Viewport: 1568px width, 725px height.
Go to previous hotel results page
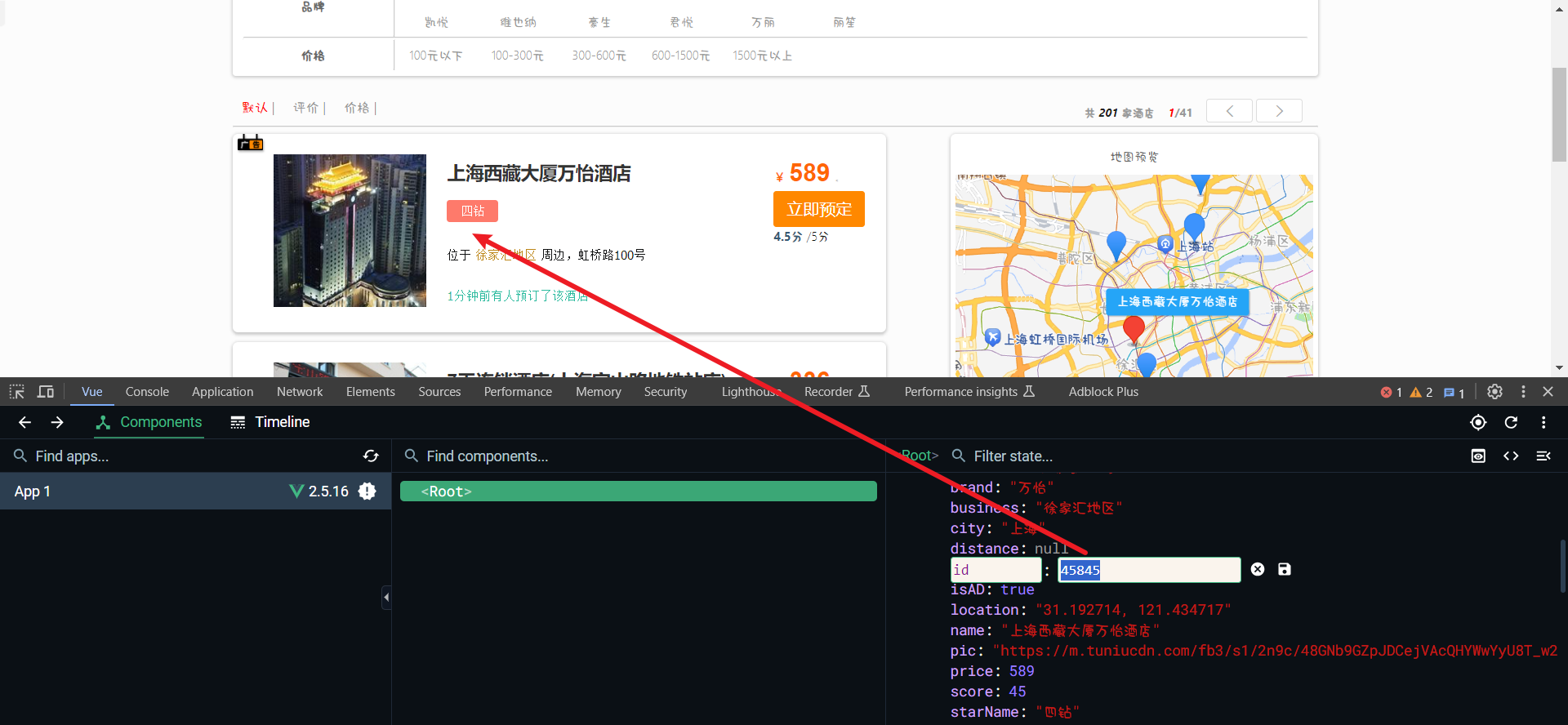click(x=1228, y=110)
